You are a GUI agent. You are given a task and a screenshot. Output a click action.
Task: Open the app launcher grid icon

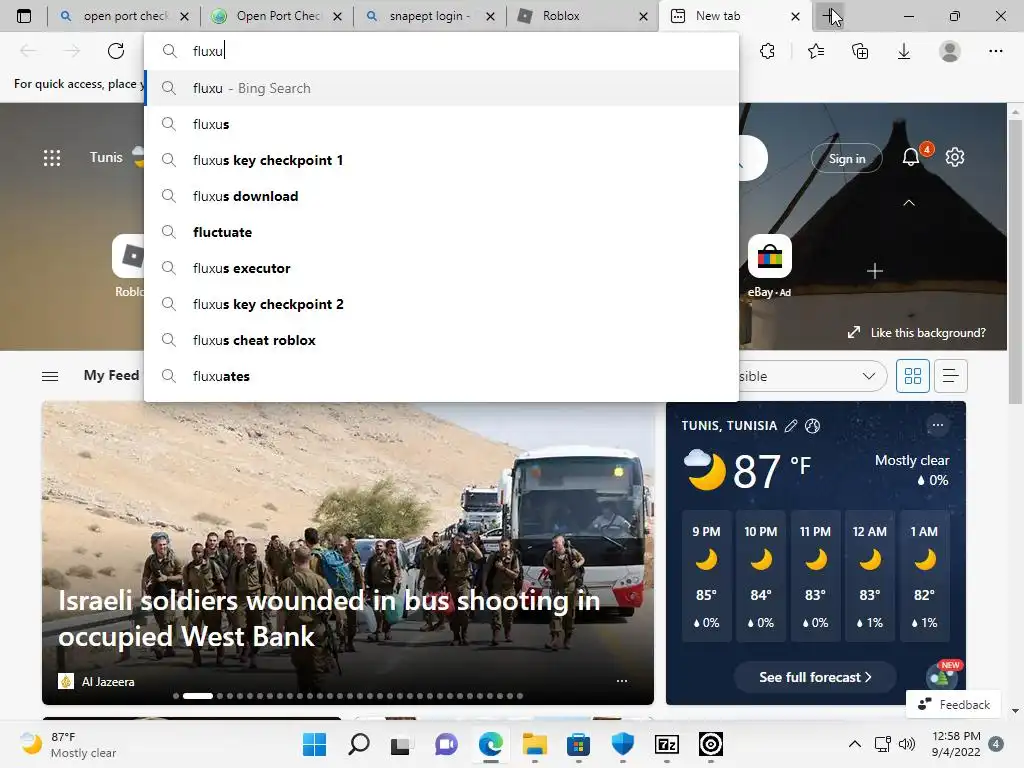[x=52, y=157]
